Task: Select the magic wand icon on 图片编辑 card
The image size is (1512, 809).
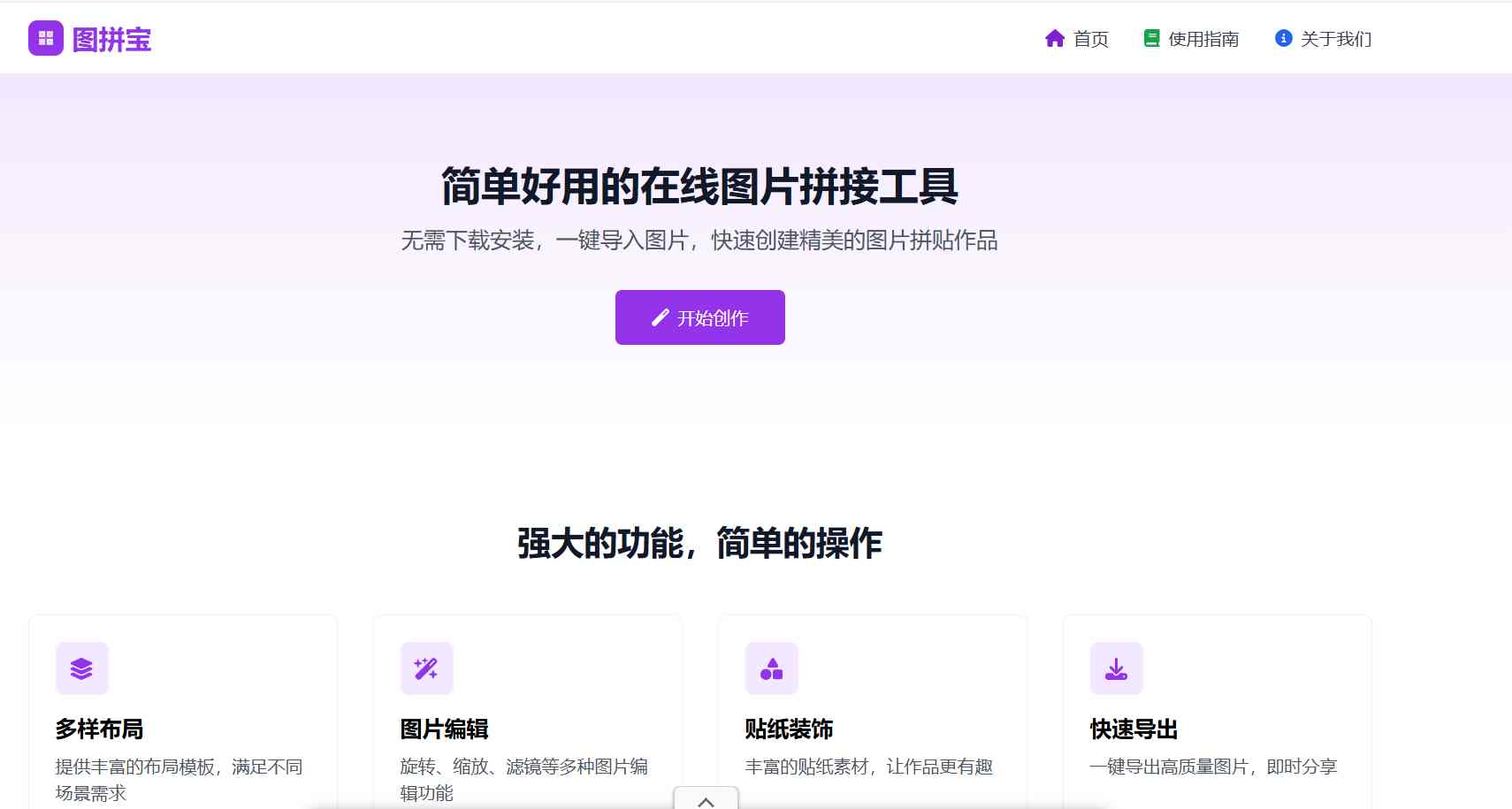Action: pyautogui.click(x=427, y=668)
